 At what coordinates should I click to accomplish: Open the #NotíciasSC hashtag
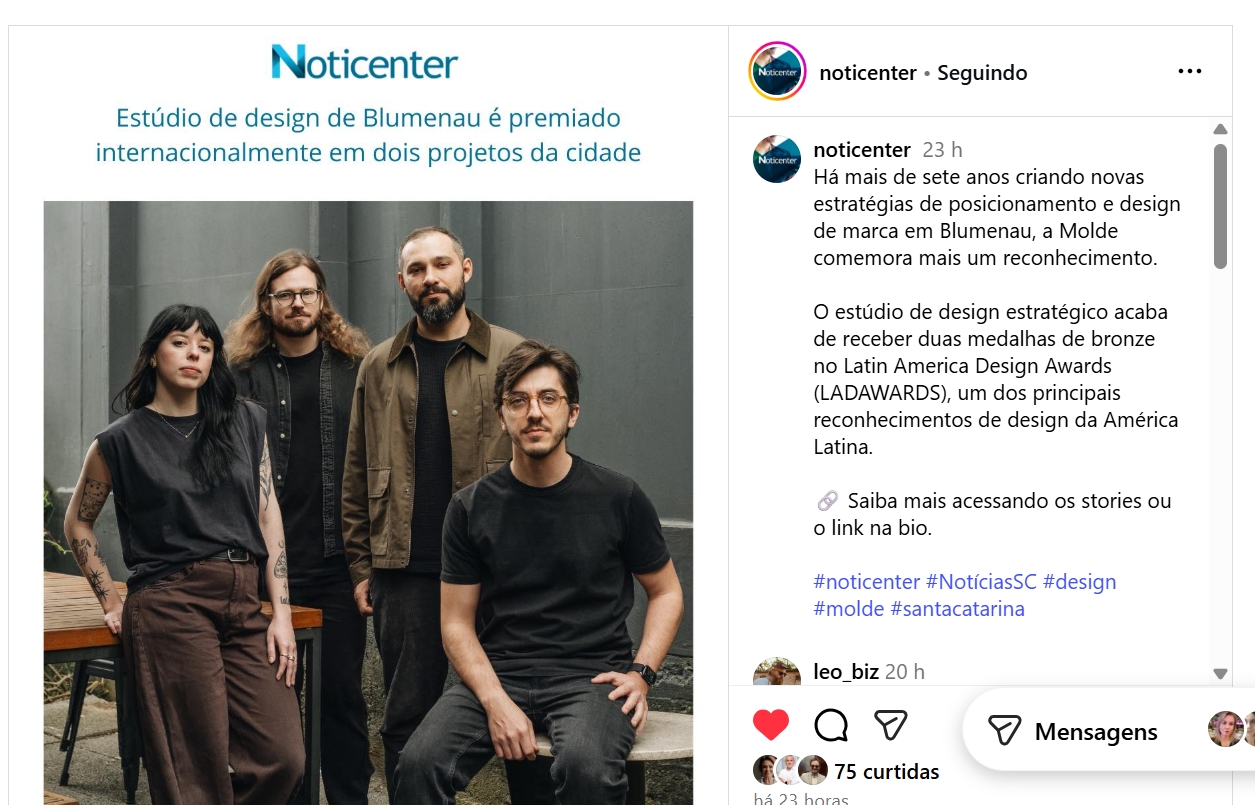pyautogui.click(x=981, y=581)
